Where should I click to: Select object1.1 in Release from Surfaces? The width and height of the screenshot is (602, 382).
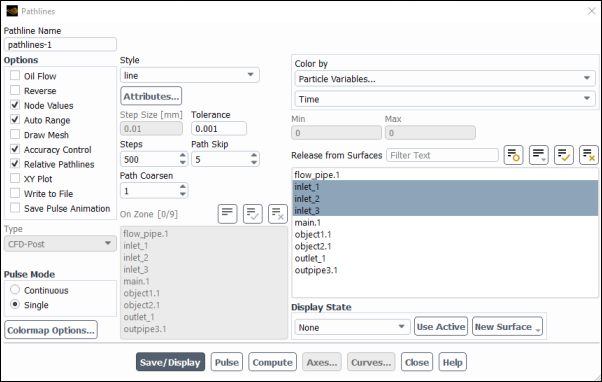point(445,234)
